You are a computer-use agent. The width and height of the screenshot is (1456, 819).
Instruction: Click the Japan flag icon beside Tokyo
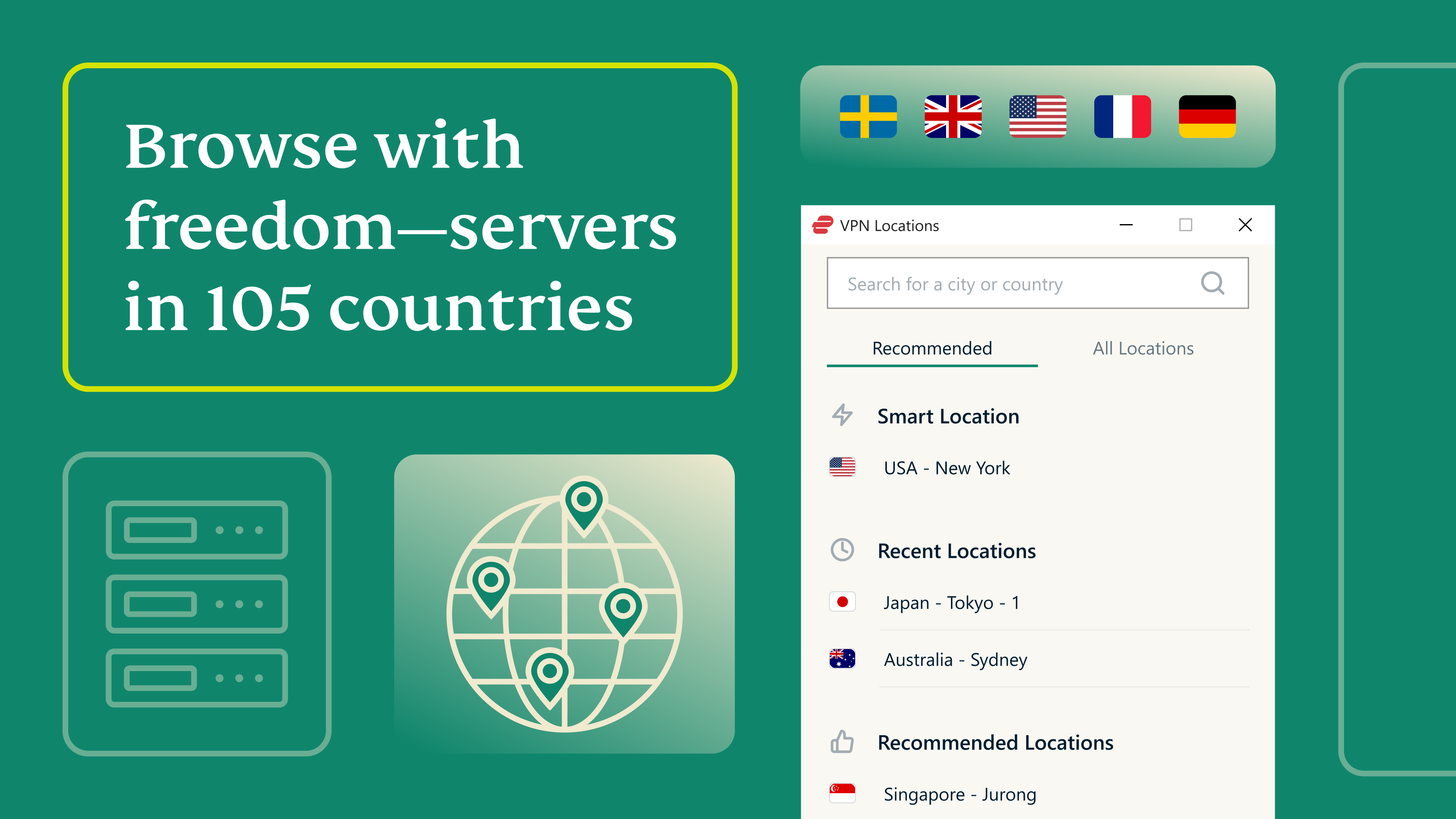pyautogui.click(x=842, y=602)
